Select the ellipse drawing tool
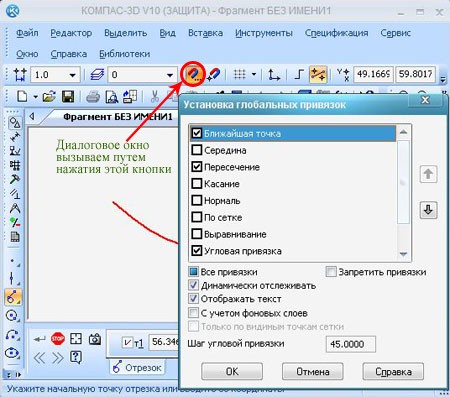This screenshot has width=450, height=397. (13, 353)
